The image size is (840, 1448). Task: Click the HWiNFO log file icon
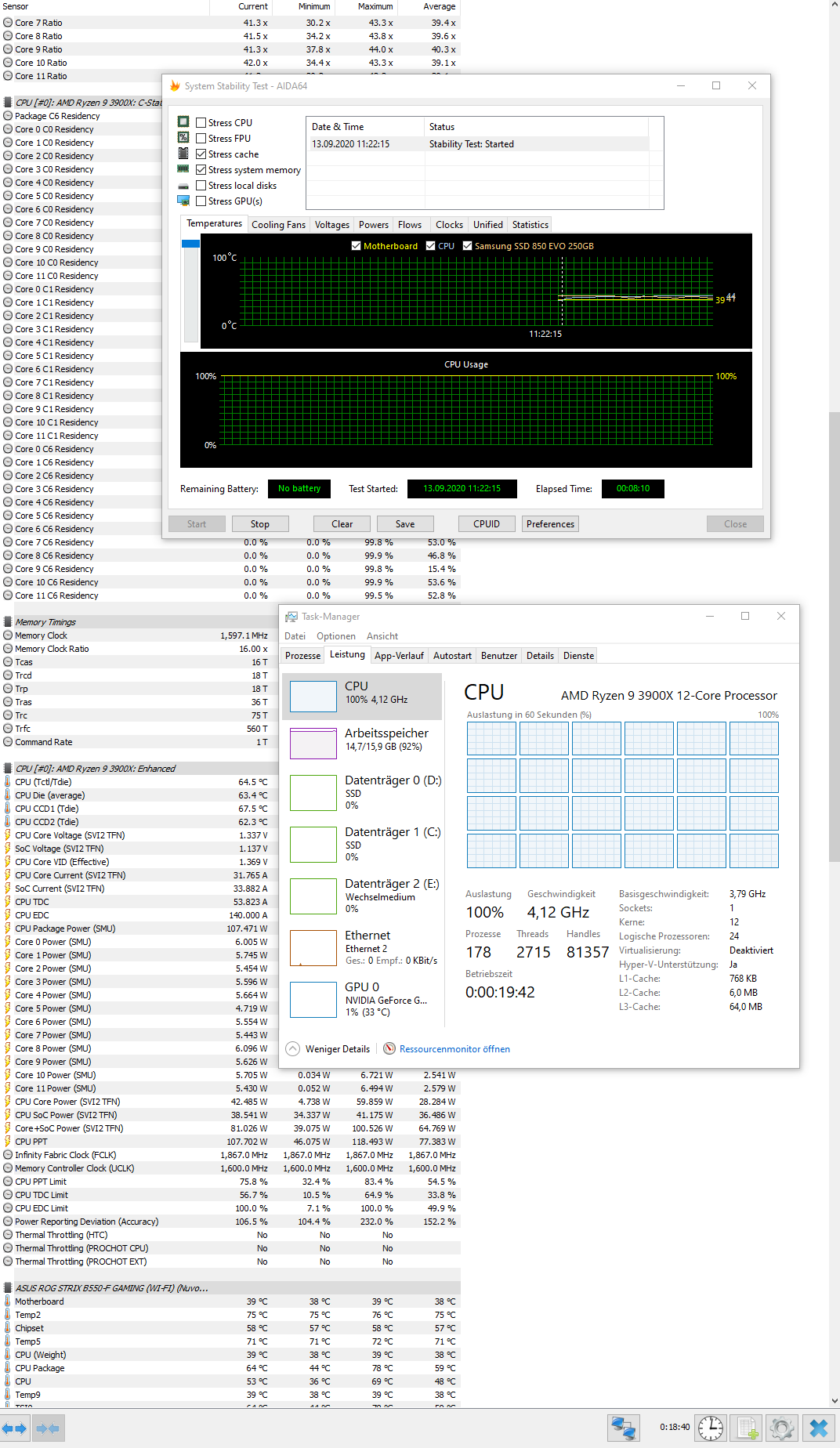pos(748,1428)
